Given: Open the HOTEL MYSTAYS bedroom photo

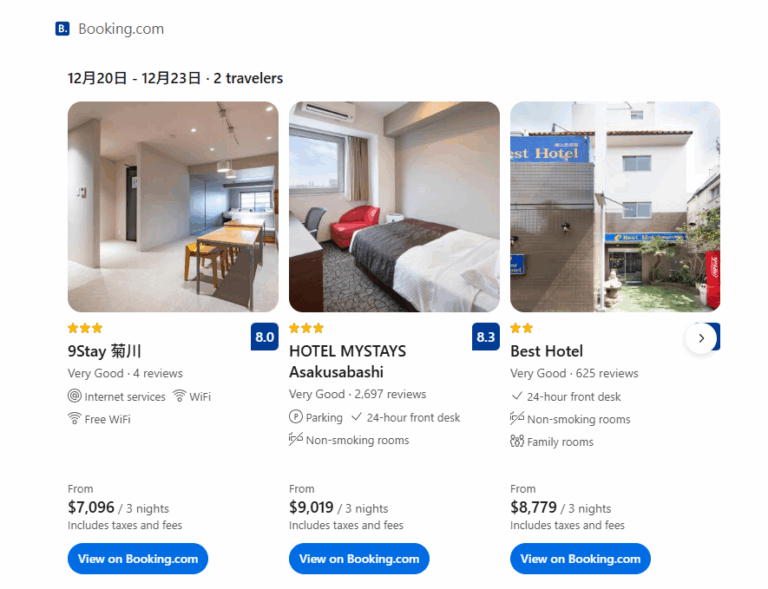Looking at the screenshot, I should [394, 207].
